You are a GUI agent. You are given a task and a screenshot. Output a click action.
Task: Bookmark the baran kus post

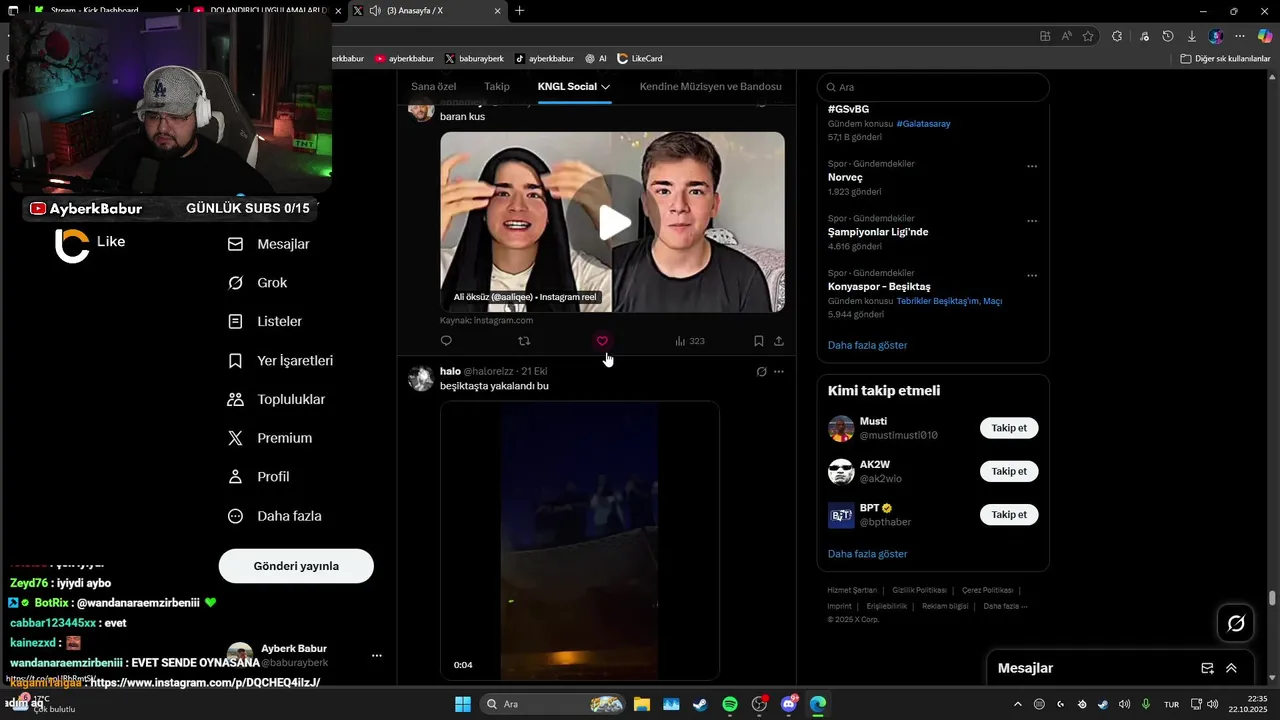(x=759, y=341)
